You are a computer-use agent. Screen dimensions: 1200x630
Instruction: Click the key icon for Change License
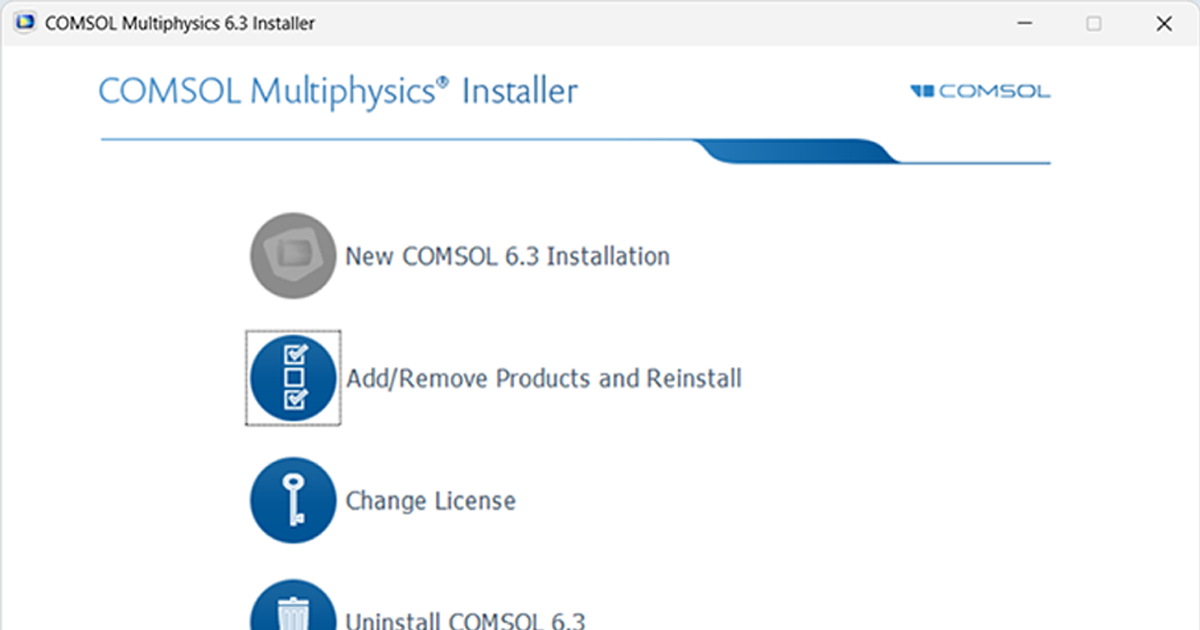(x=292, y=500)
